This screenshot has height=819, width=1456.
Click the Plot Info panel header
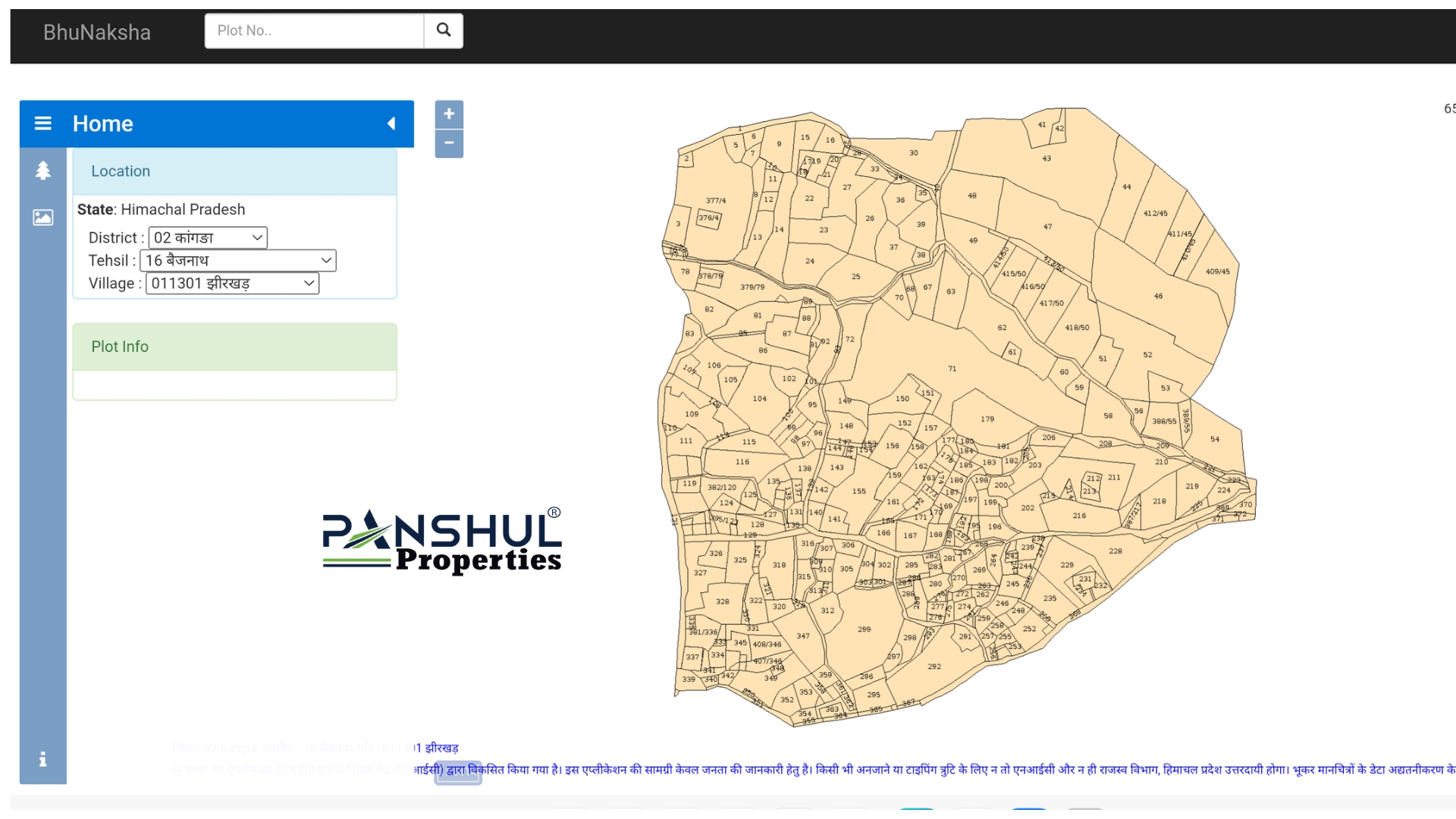[x=234, y=347]
